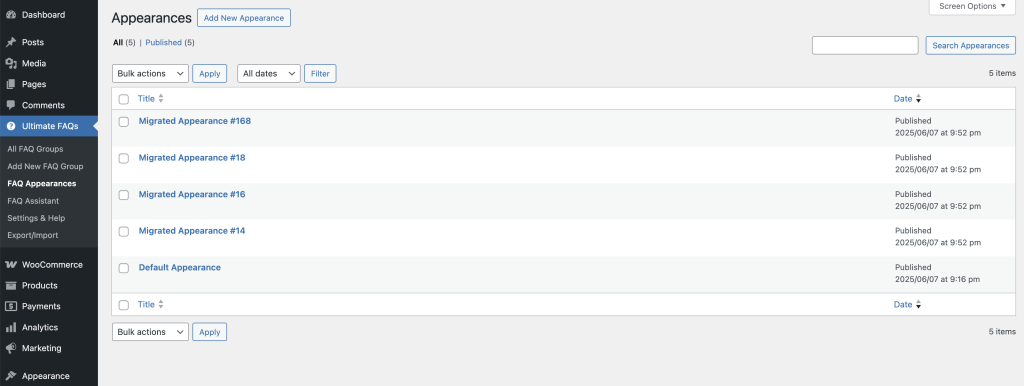
Task: Open the Migrated Appearance #16 link
Action: pyautogui.click(x=192, y=195)
